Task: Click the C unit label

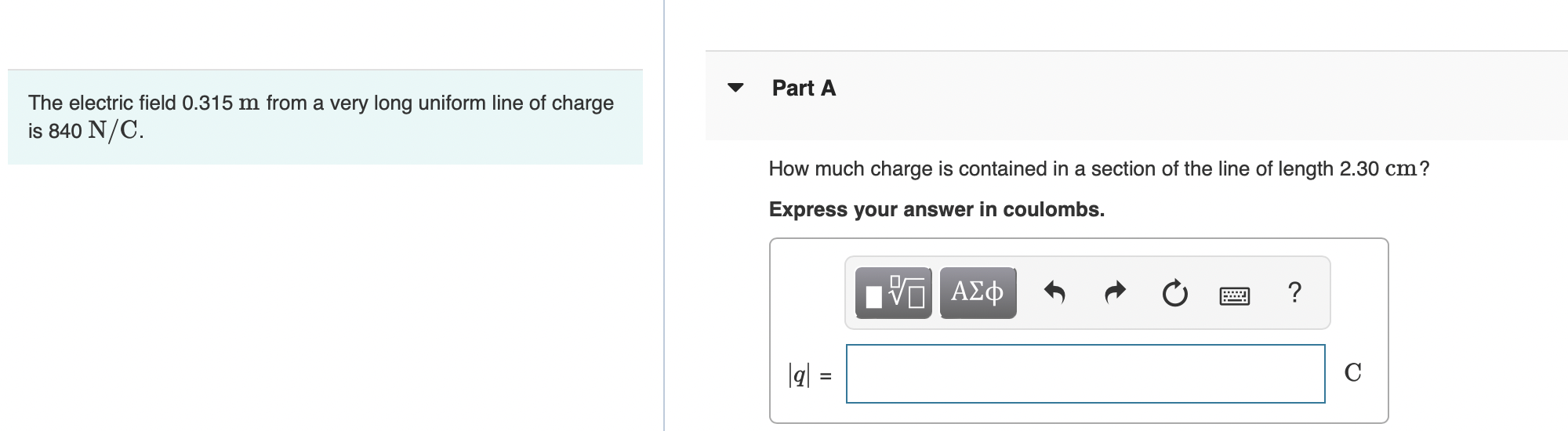Action: (1352, 372)
